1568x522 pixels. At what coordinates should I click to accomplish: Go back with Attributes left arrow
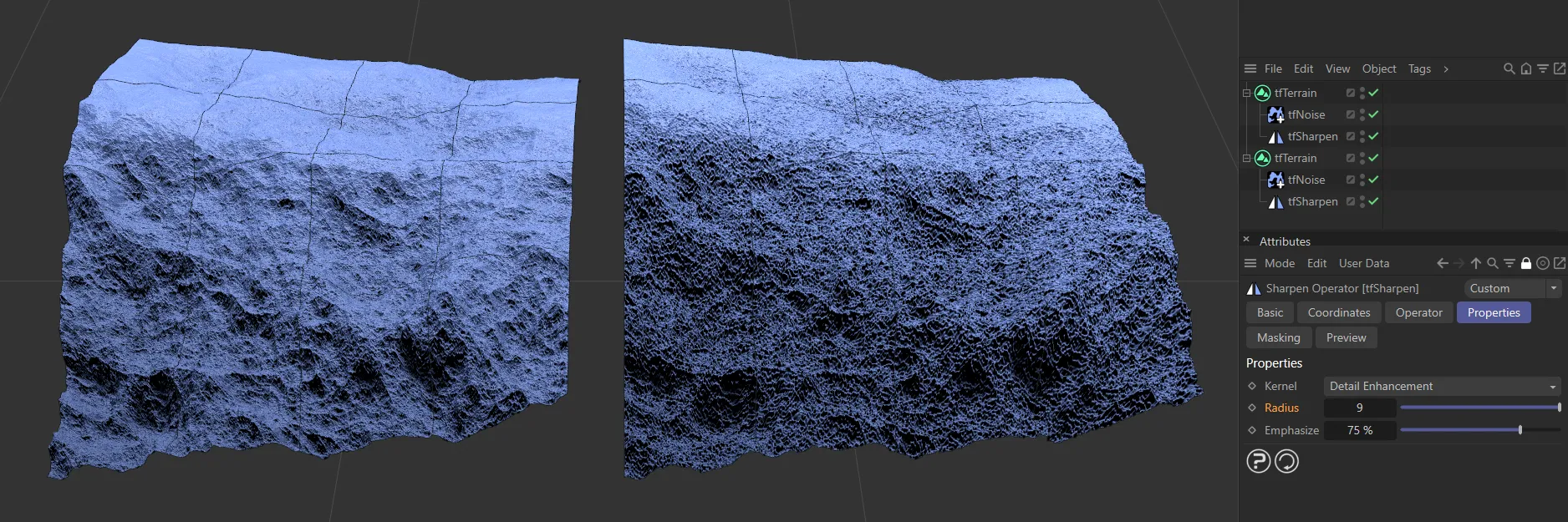pyautogui.click(x=1443, y=263)
